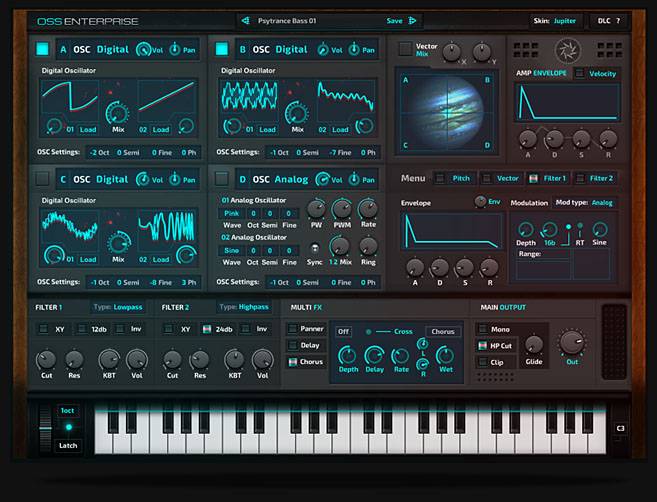Toggle the Mono checkbox in Main Output
The height and width of the screenshot is (502, 657).
tap(483, 329)
